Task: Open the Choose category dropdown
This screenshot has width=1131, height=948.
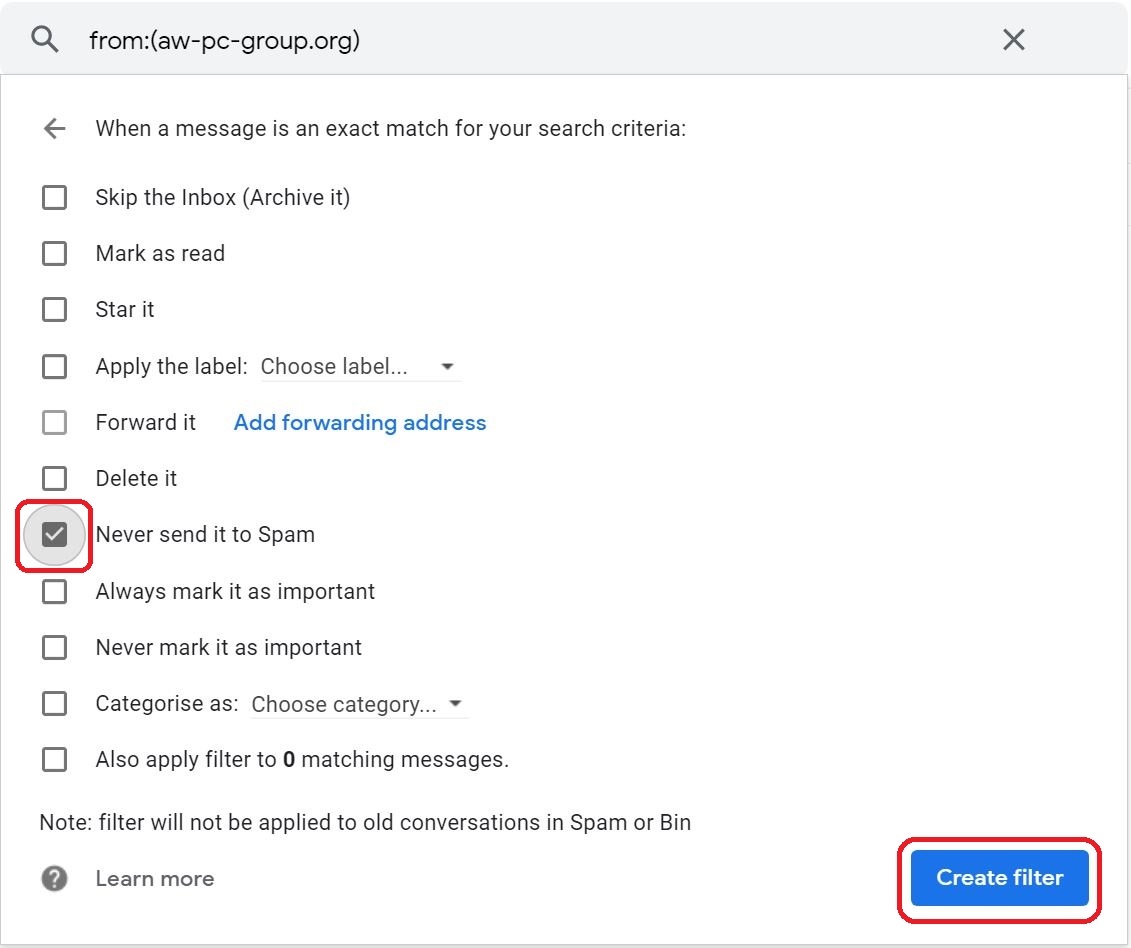Action: 358,704
